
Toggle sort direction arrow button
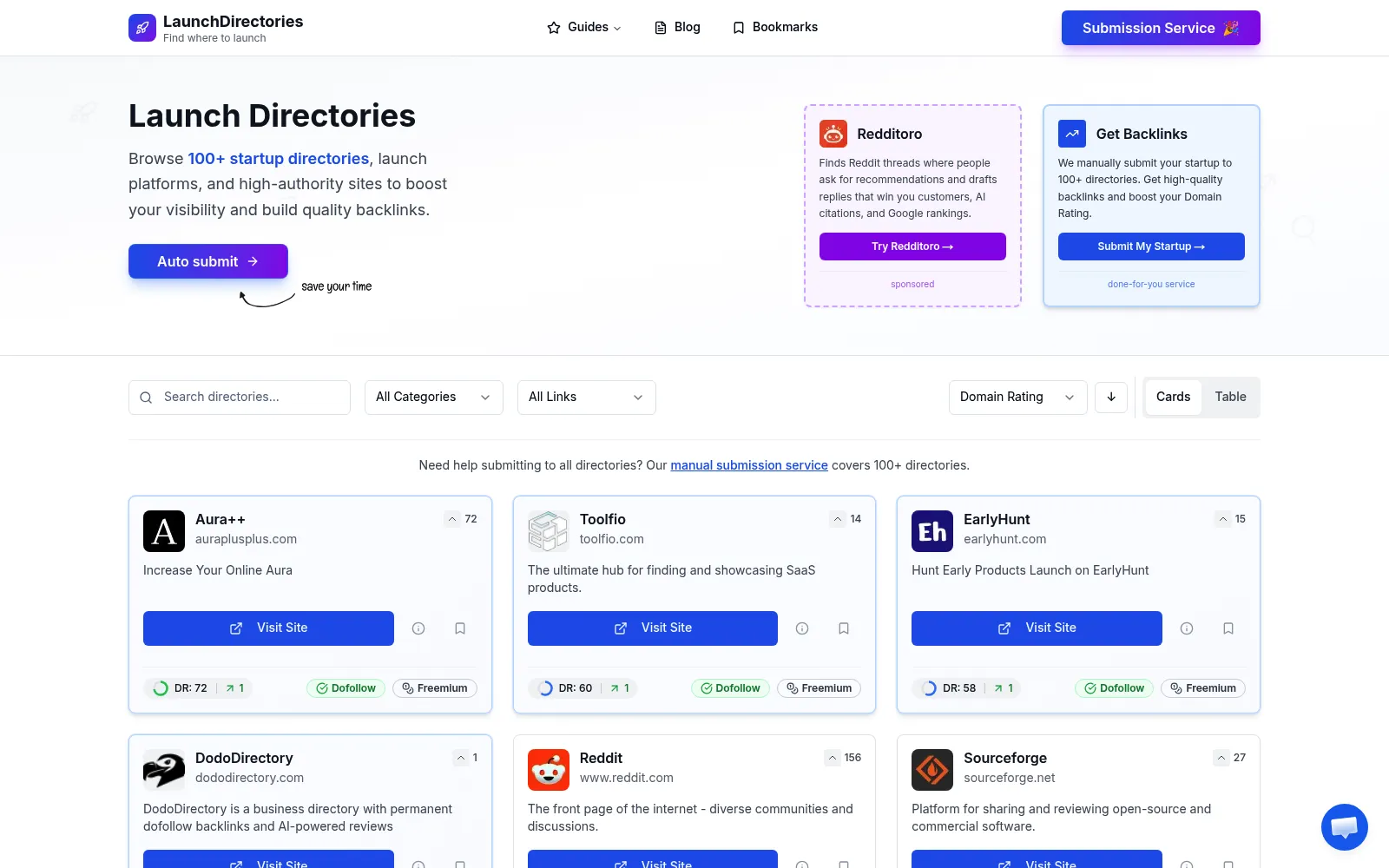click(1111, 398)
